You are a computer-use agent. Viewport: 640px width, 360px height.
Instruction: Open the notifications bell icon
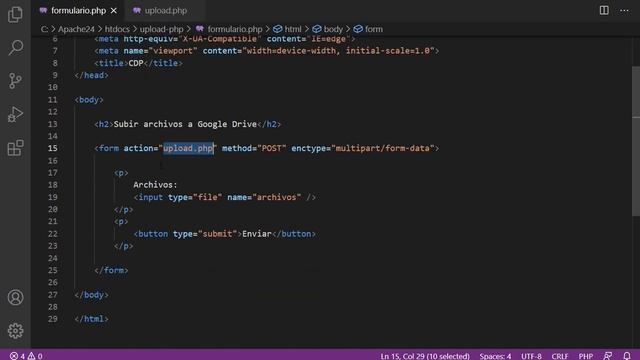627,356
